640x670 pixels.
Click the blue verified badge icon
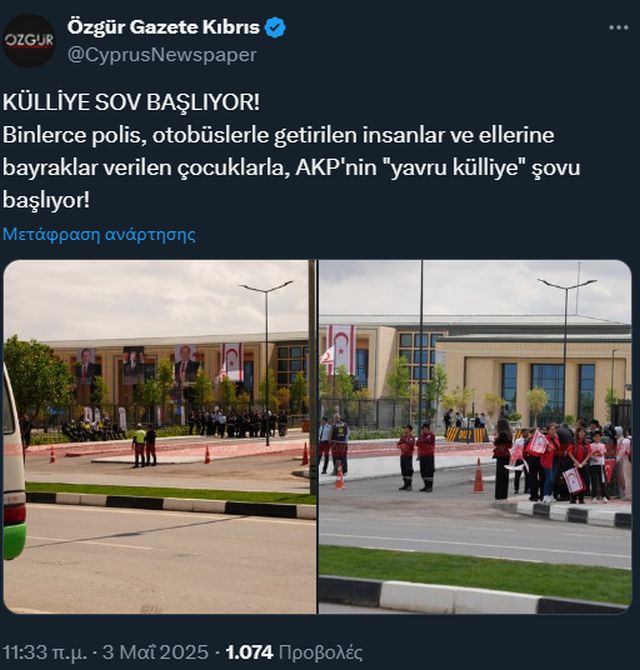pos(275,28)
